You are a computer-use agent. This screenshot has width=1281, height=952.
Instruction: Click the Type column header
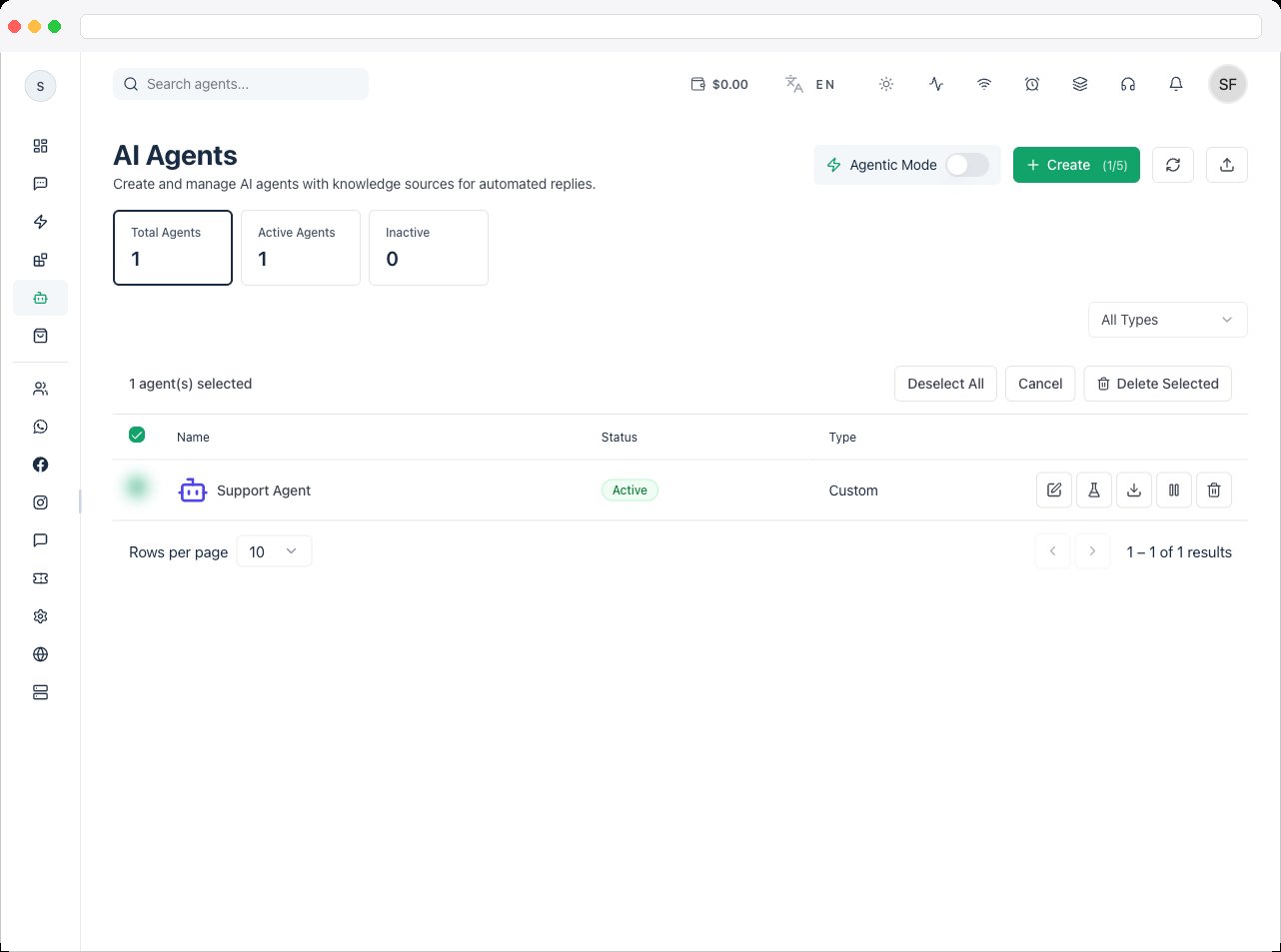(x=842, y=438)
